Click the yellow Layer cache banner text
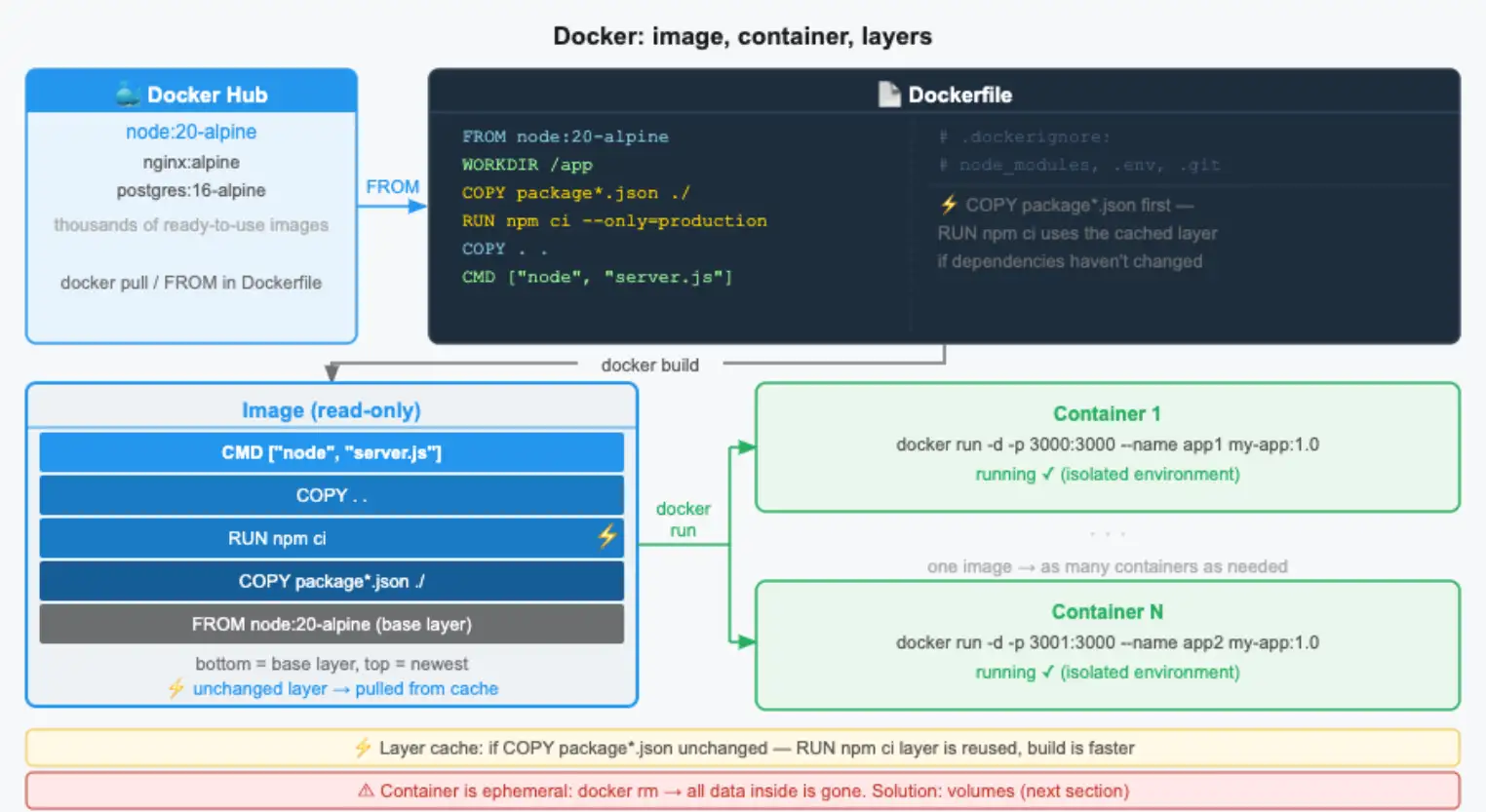1486x812 pixels. (757, 748)
